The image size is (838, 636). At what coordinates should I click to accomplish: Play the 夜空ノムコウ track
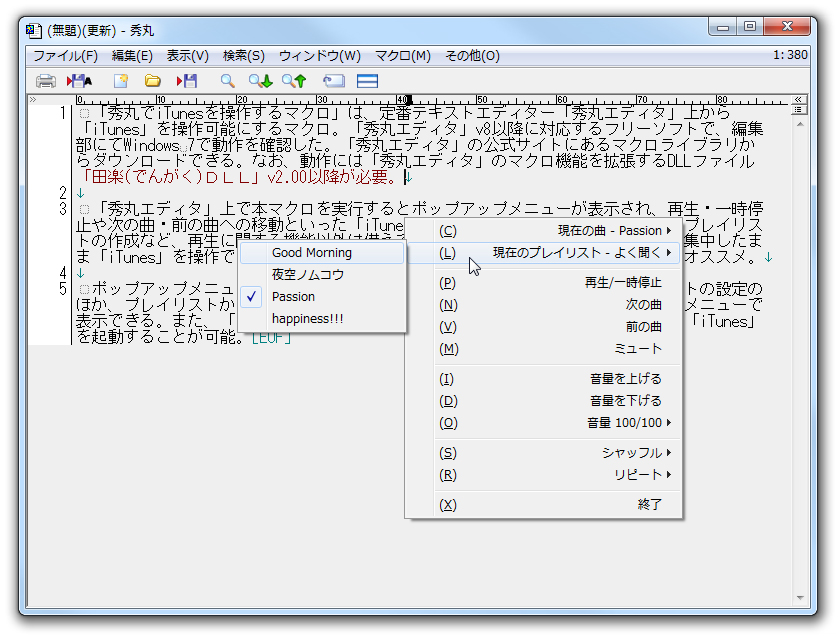pos(322,275)
